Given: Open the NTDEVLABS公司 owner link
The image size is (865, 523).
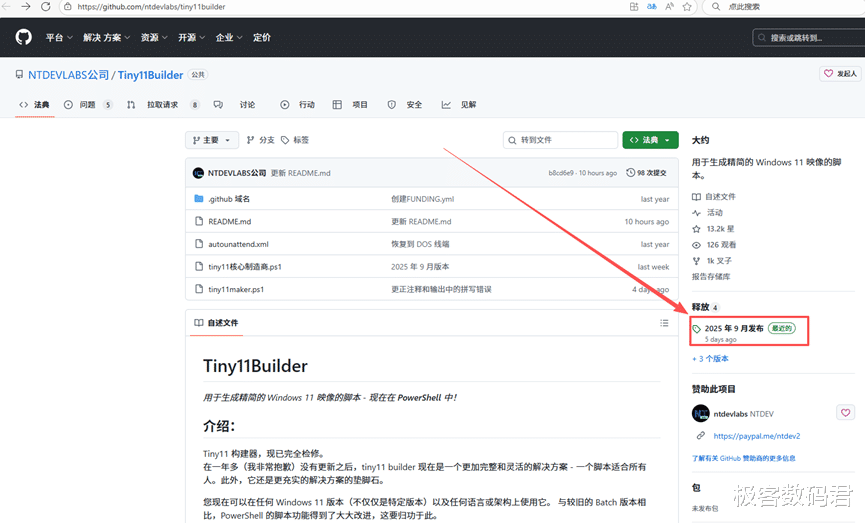Looking at the screenshot, I should [68, 75].
